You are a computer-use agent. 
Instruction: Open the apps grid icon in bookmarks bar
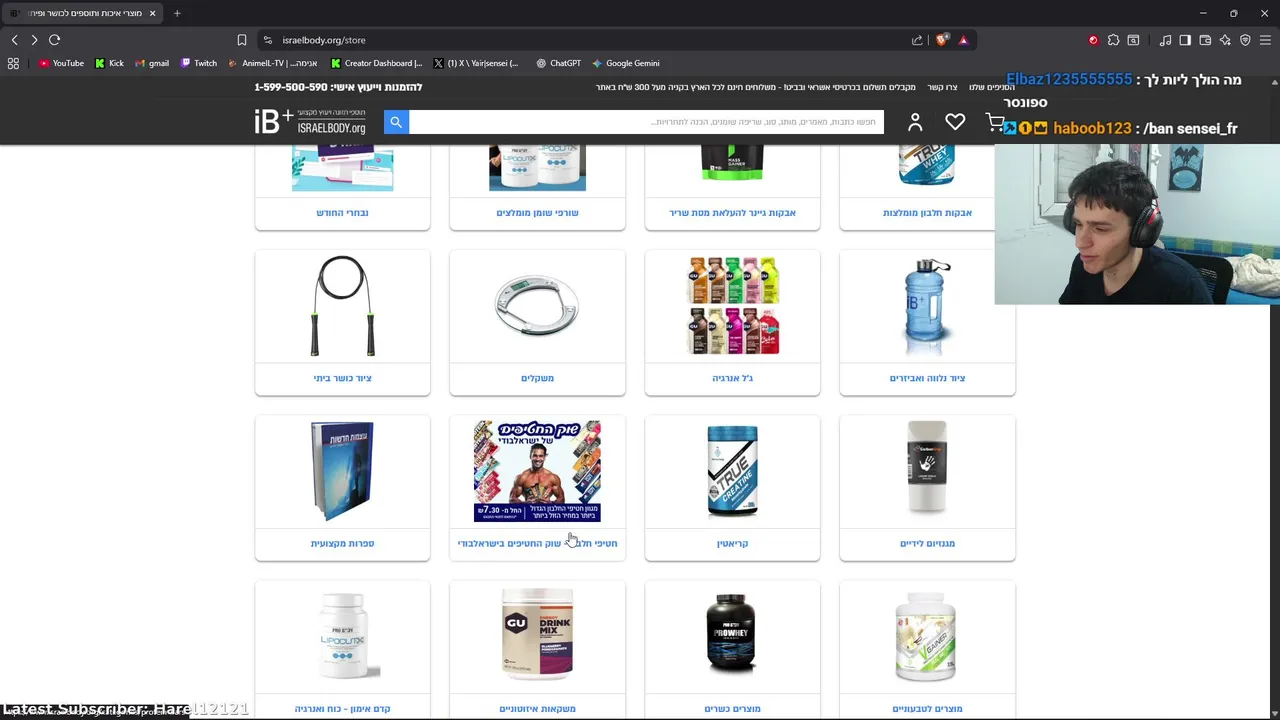click(13, 63)
